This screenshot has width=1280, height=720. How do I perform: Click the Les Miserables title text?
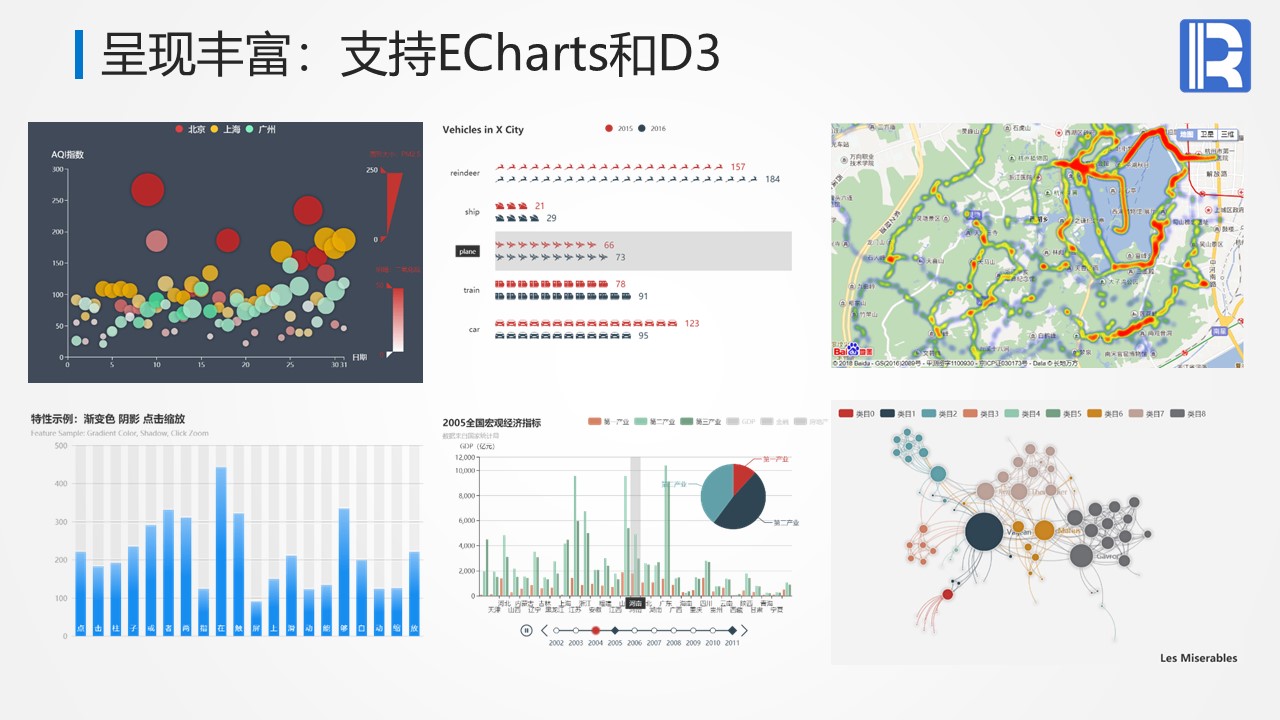tap(1198, 658)
